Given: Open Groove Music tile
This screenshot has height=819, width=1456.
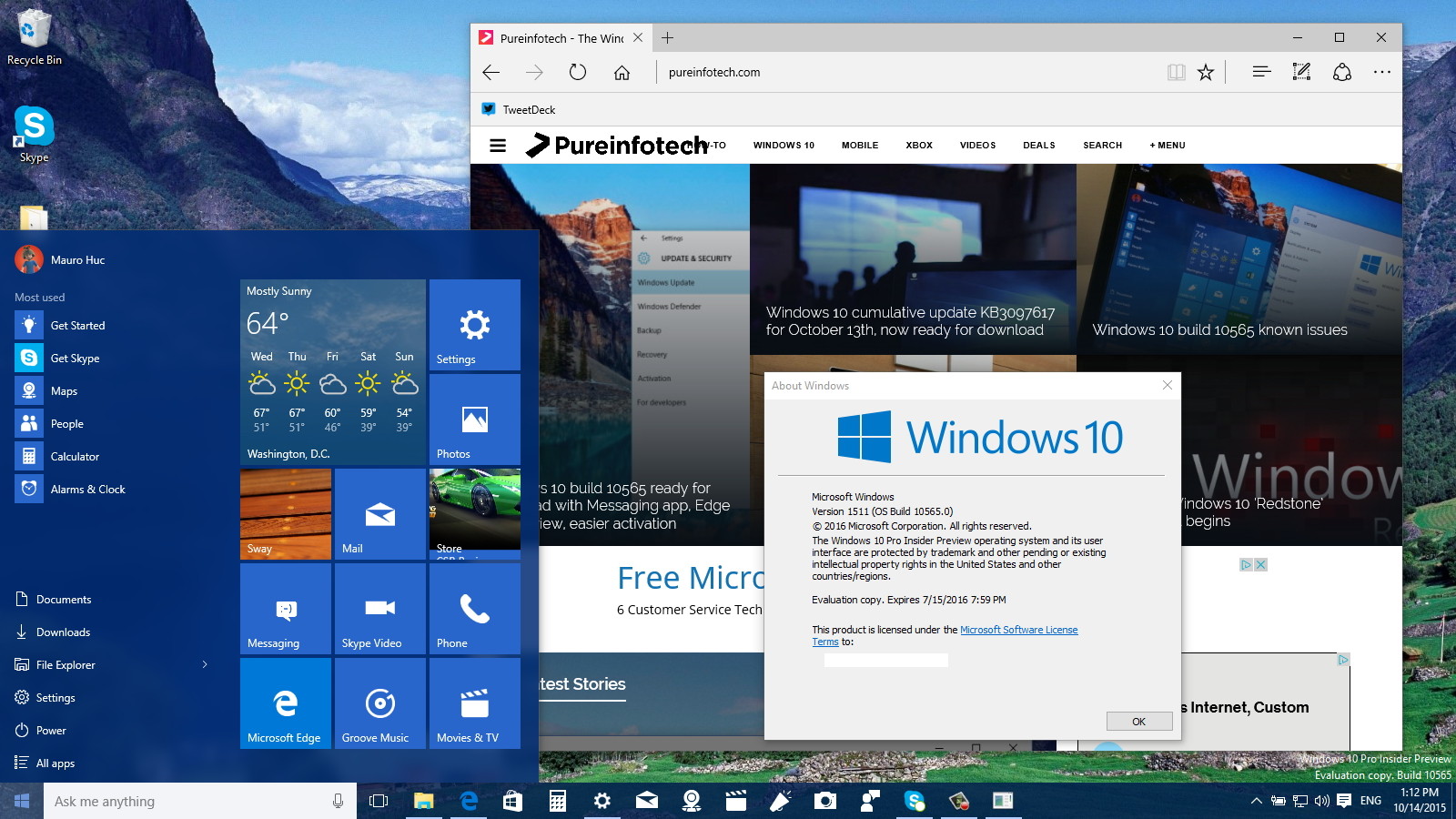Looking at the screenshot, I should pos(380,703).
